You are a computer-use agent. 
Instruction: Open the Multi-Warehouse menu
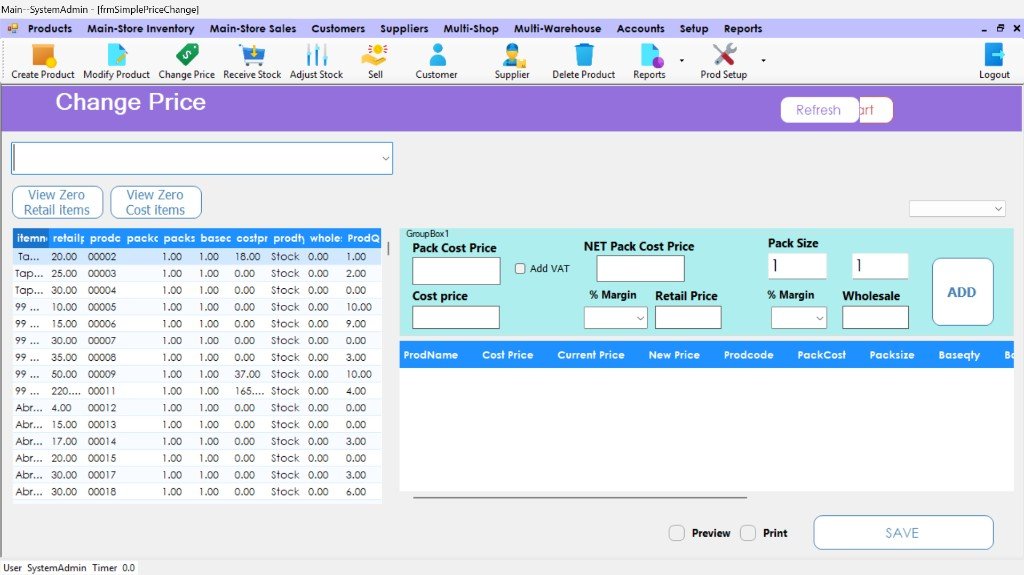(557, 29)
